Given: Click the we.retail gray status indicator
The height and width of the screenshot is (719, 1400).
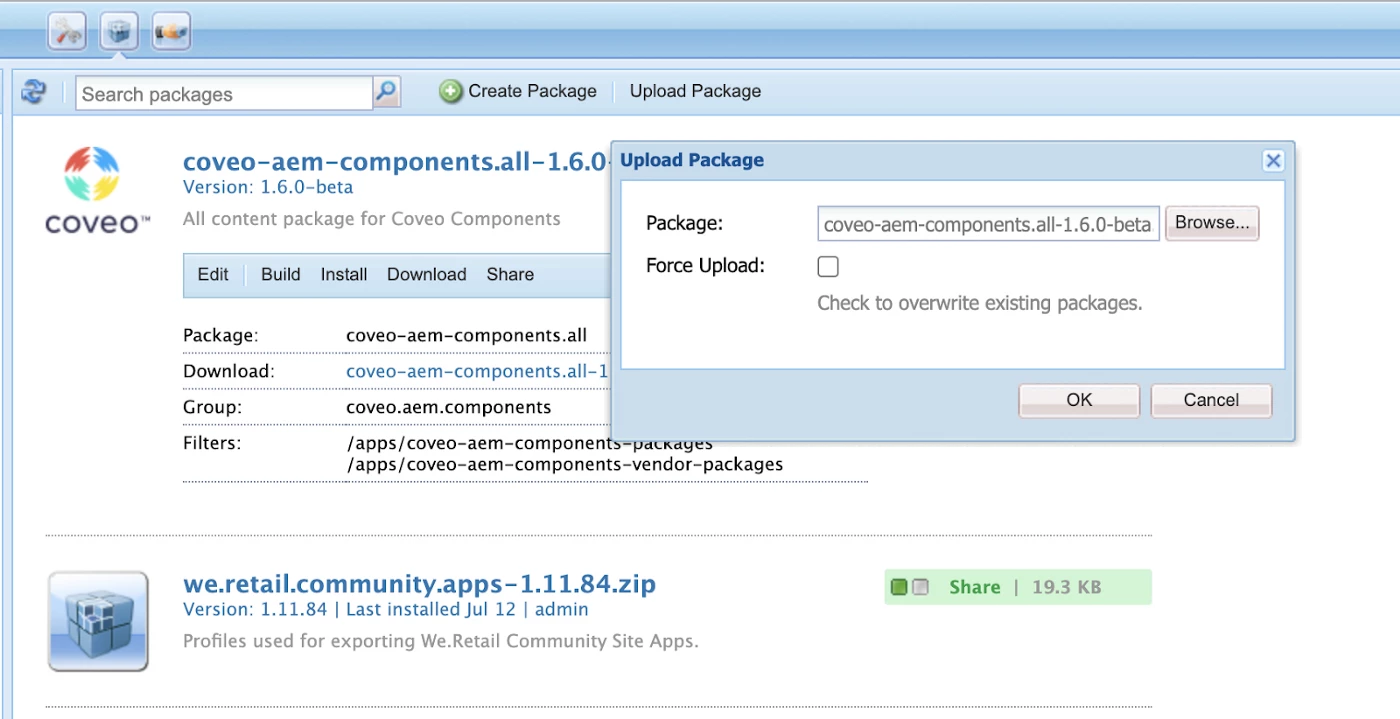Looking at the screenshot, I should [x=920, y=587].
